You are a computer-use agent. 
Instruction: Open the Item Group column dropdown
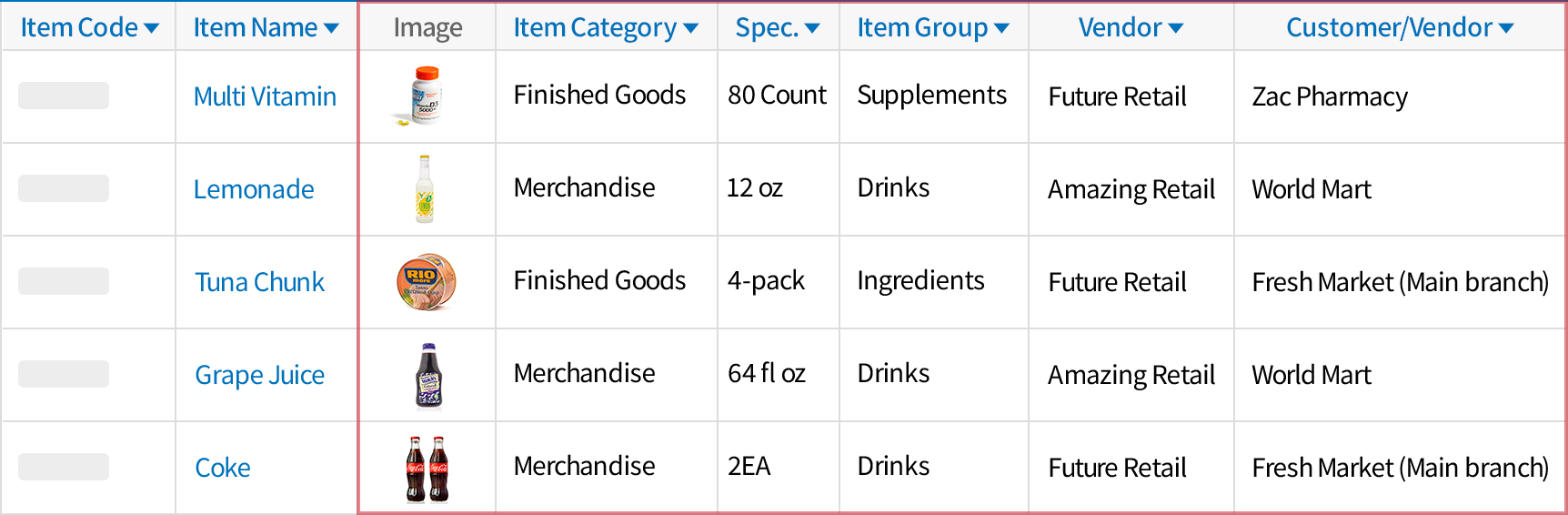[x=1001, y=28]
